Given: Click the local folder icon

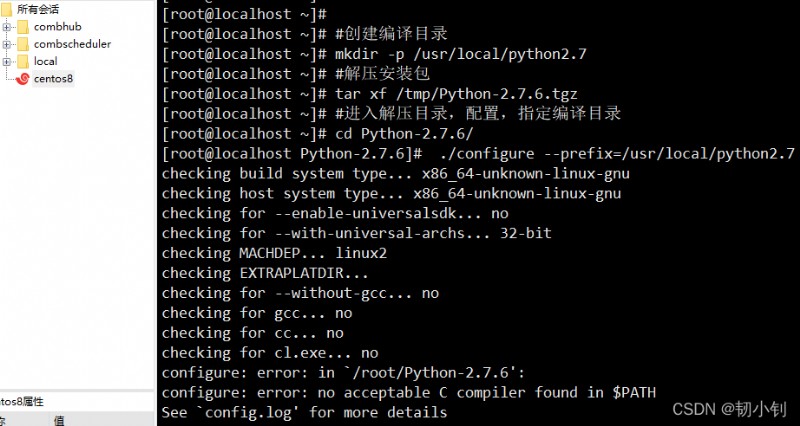Looking at the screenshot, I should click(23, 62).
